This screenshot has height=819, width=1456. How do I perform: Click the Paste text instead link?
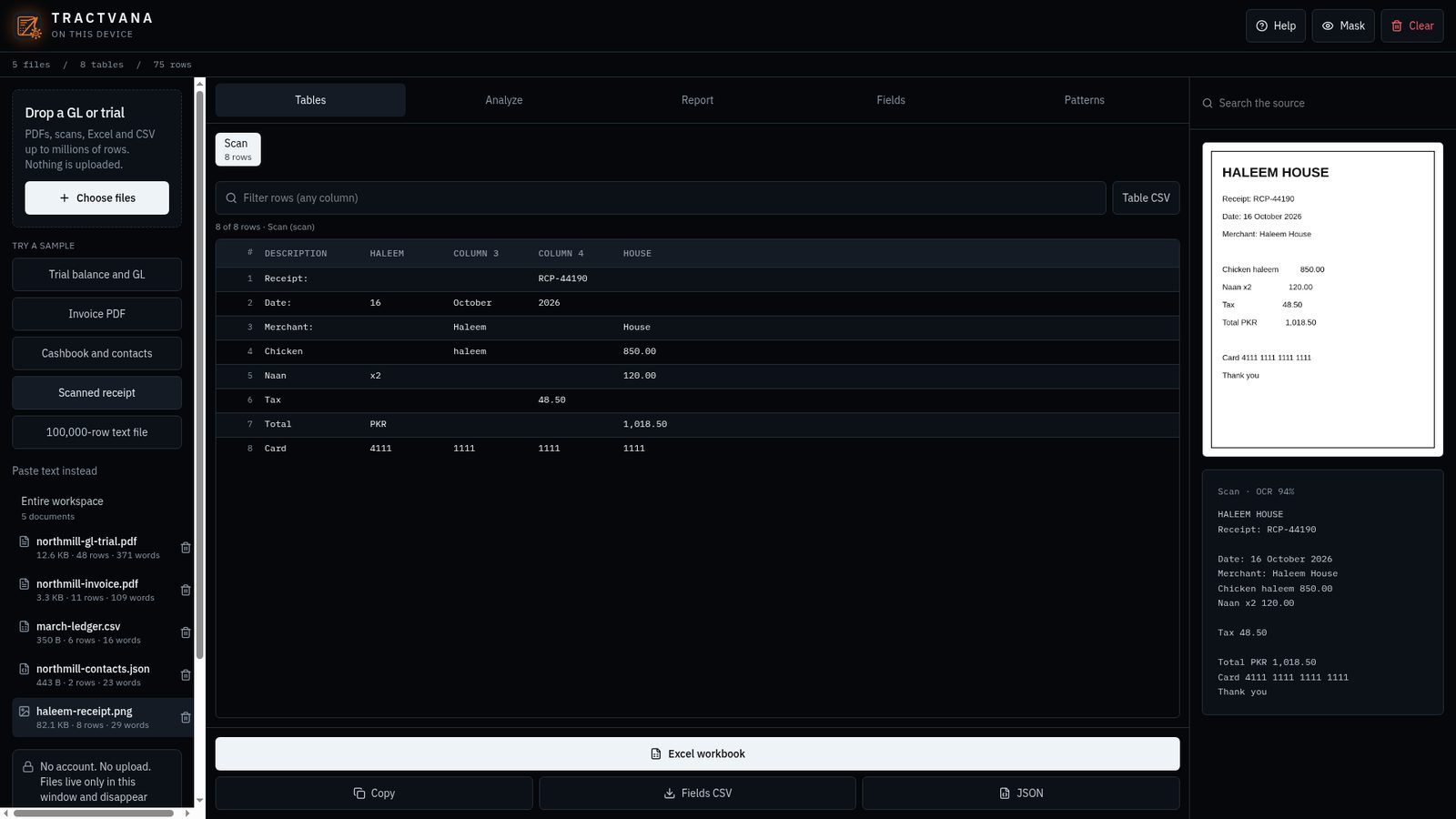pos(55,471)
